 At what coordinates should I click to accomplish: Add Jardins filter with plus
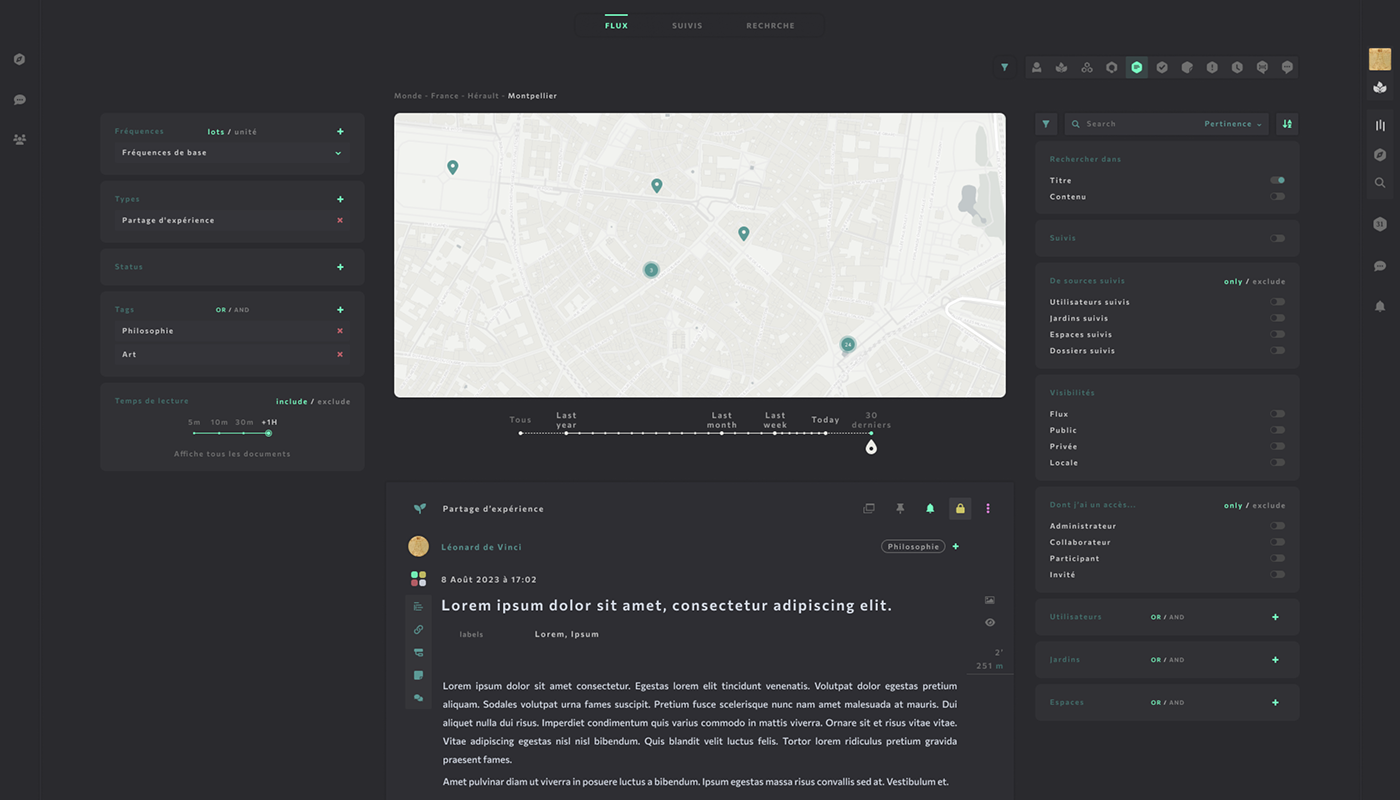(1275, 660)
